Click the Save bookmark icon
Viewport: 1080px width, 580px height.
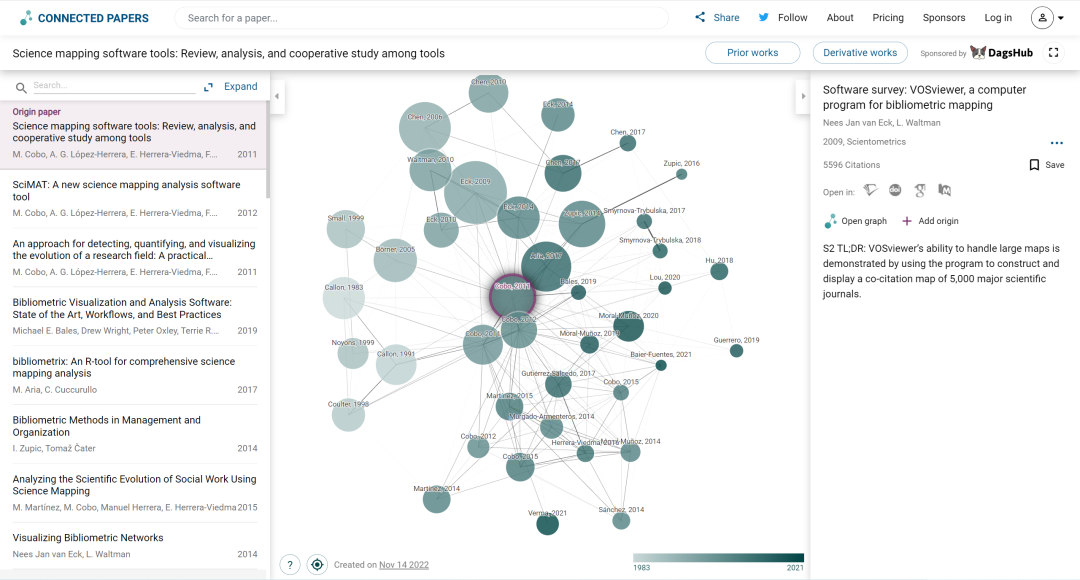click(x=1034, y=165)
